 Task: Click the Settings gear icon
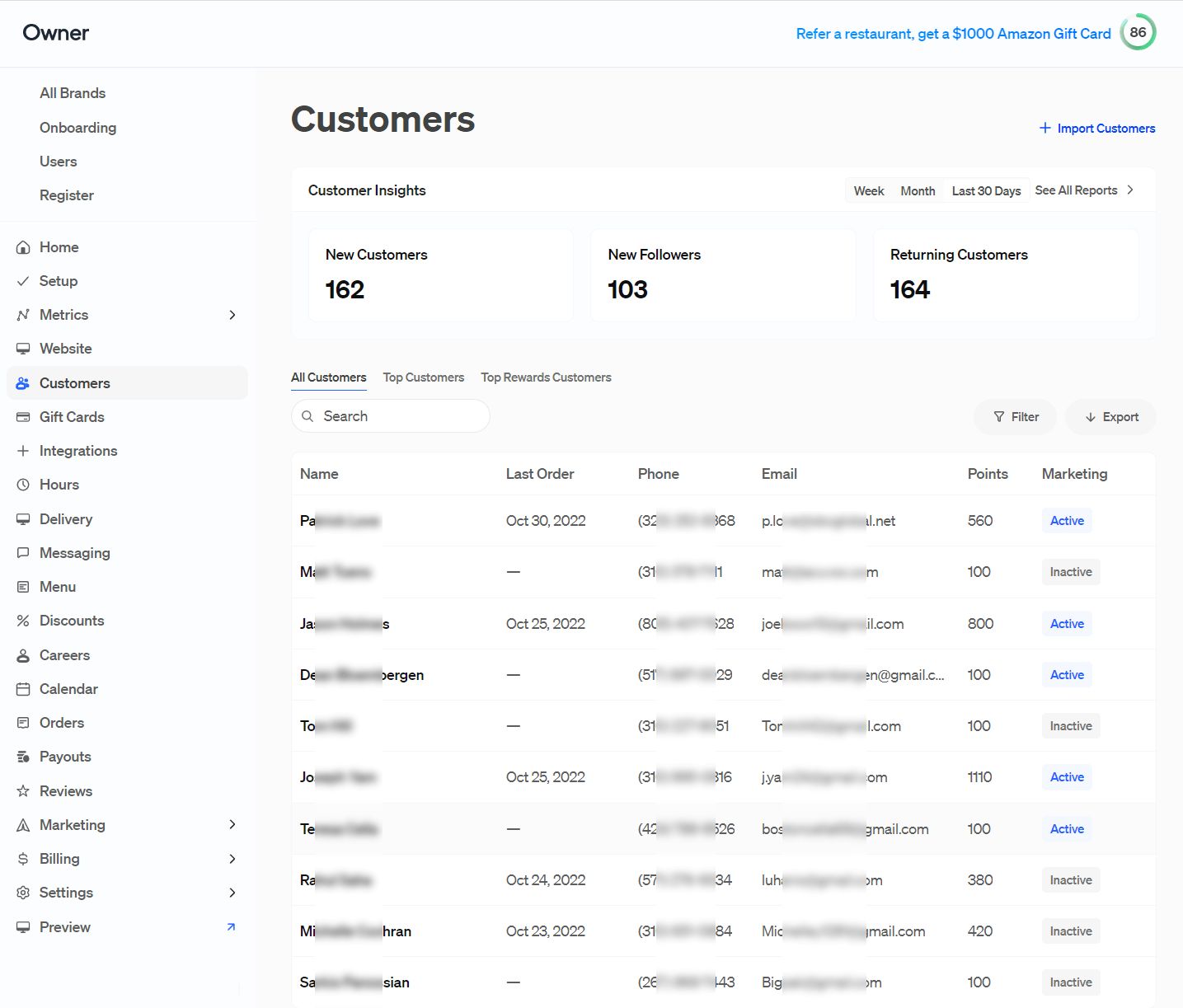(x=23, y=893)
